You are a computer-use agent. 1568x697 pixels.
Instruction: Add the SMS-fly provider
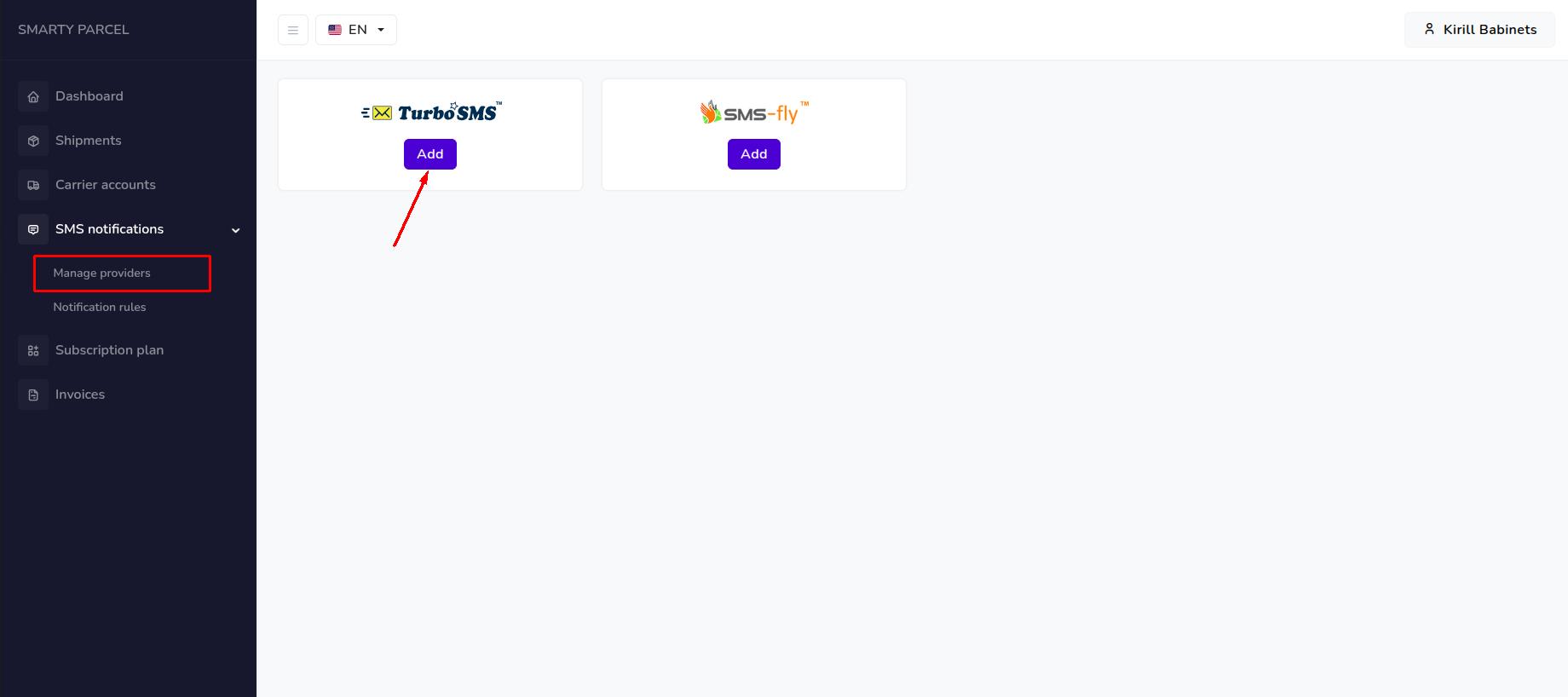click(x=754, y=154)
